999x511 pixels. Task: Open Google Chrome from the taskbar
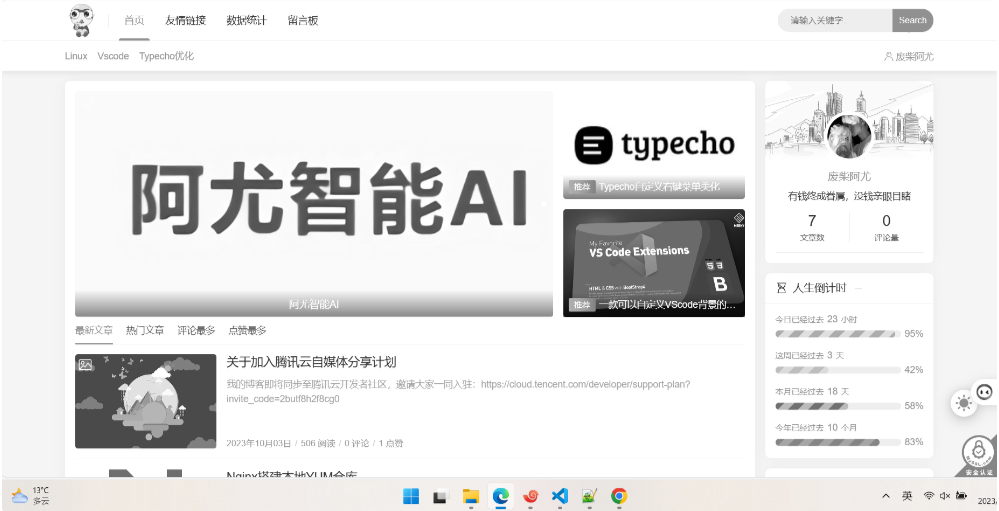(x=619, y=496)
